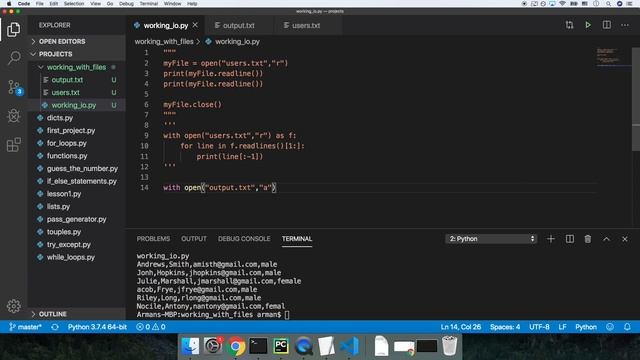The height and width of the screenshot is (360, 640).
Task: Open the Explorer view icon
Action: (x=13, y=29)
